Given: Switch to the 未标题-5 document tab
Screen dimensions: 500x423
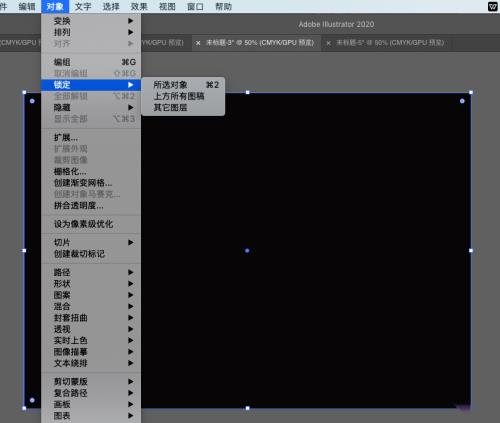Looking at the screenshot, I should tap(390, 43).
